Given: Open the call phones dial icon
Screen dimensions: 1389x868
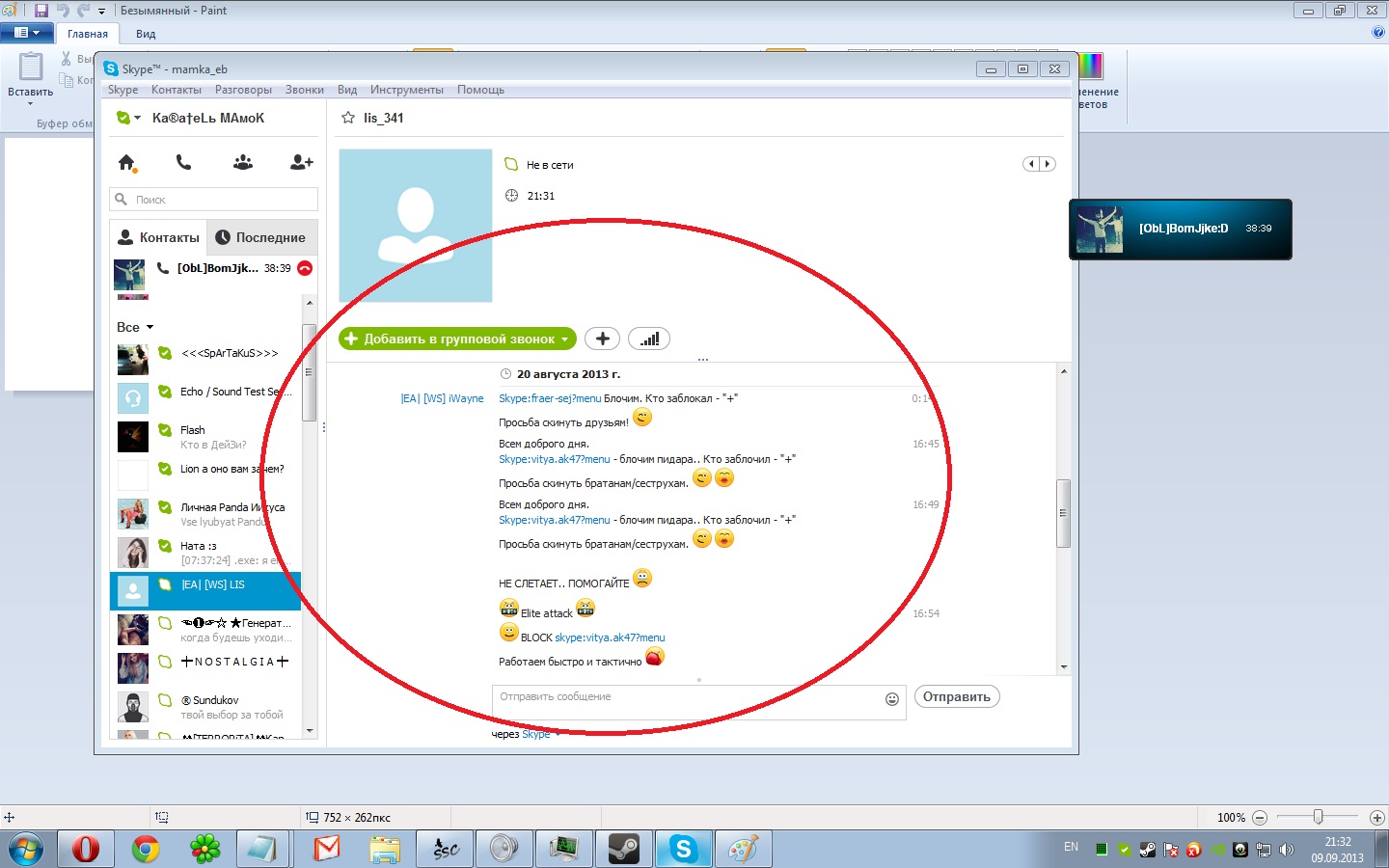Looking at the screenshot, I should point(183,163).
